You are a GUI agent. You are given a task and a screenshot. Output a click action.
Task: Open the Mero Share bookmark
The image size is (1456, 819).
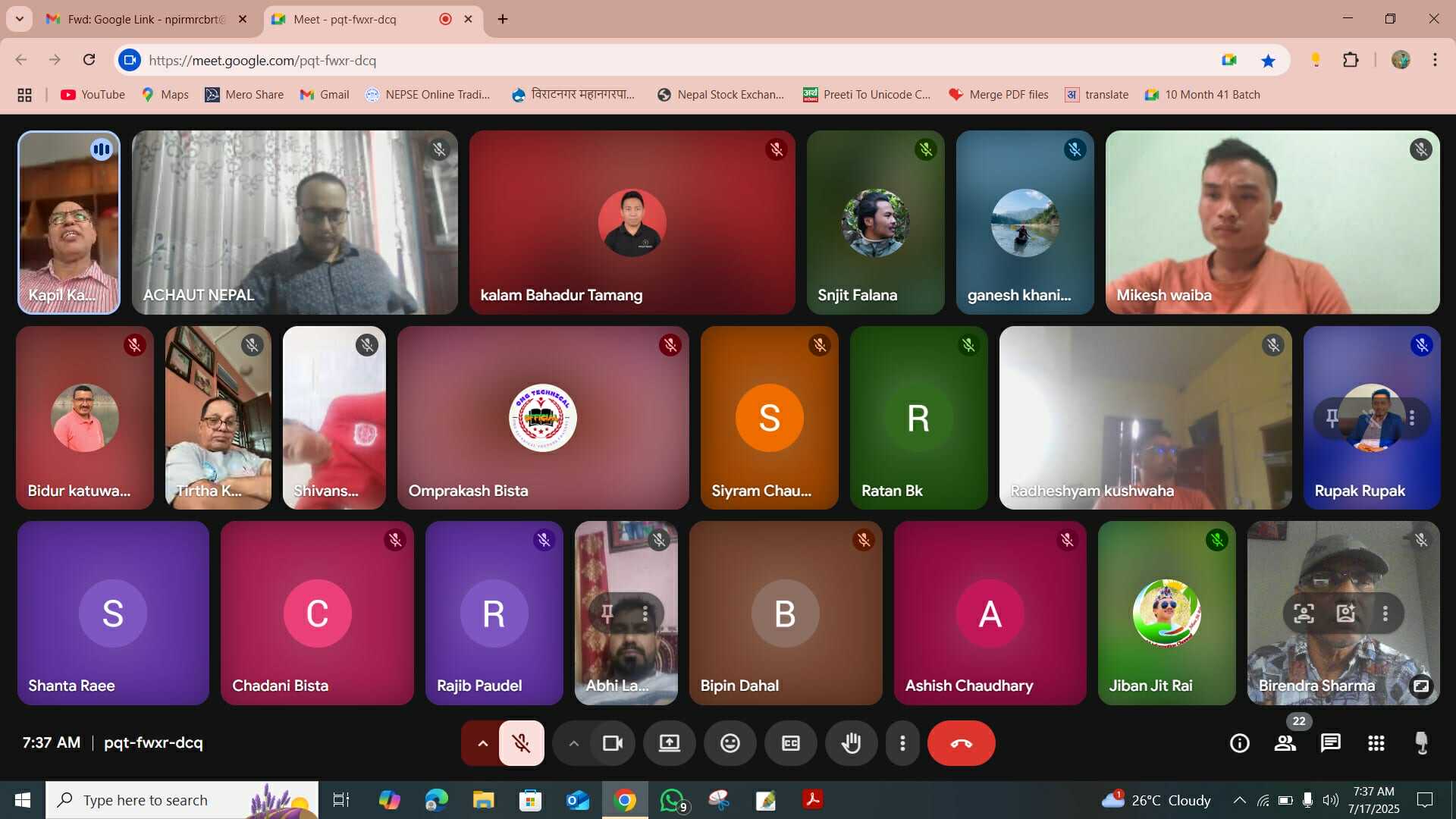pyautogui.click(x=244, y=95)
